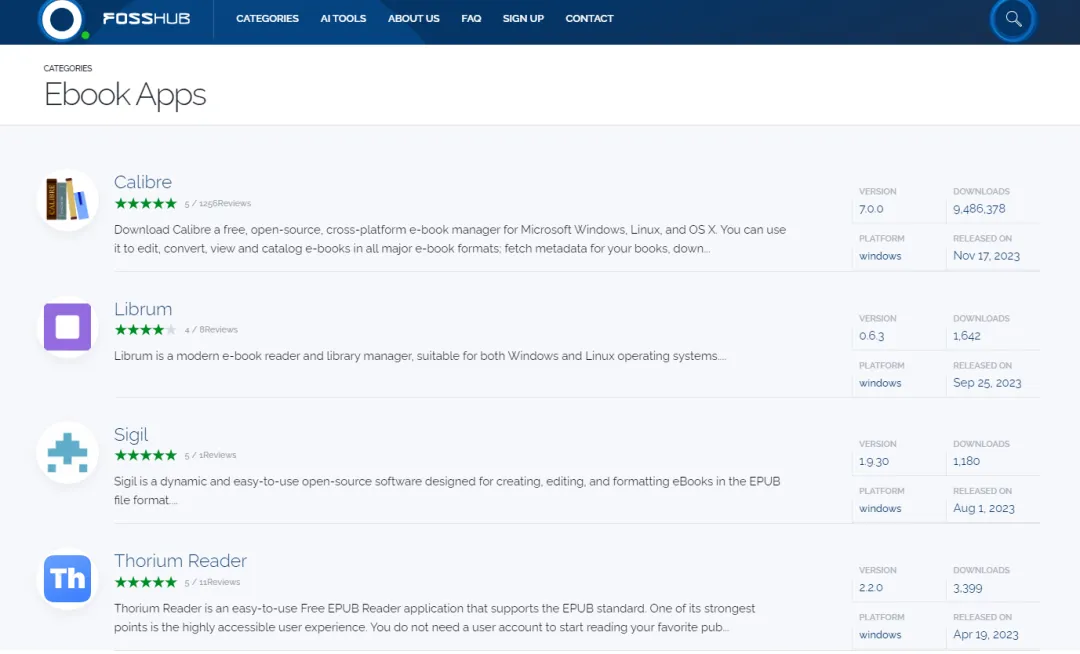Viewport: 1080px width, 654px height.
Task: Click the Sigil description paragraph
Action: click(x=447, y=491)
